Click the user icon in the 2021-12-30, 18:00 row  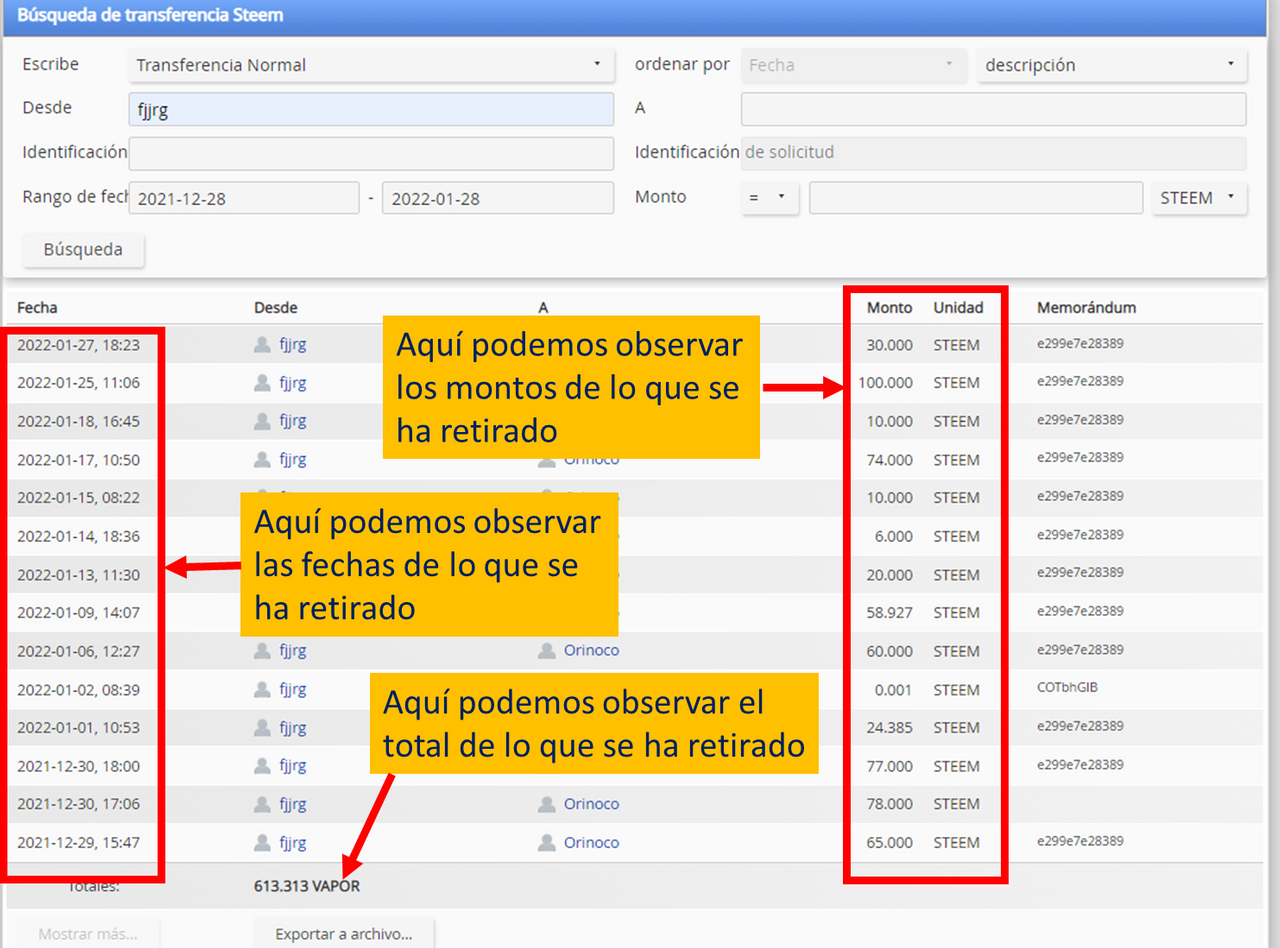coord(262,766)
